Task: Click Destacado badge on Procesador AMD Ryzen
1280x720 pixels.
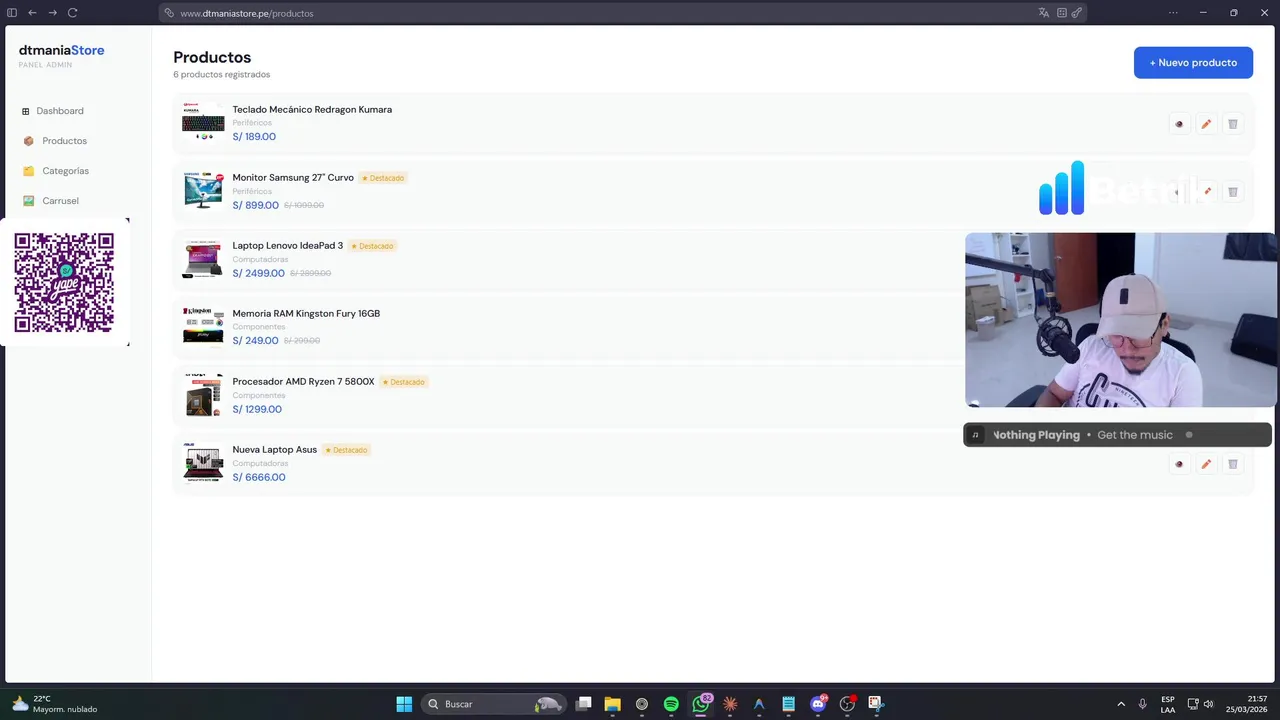Action: click(x=403, y=382)
